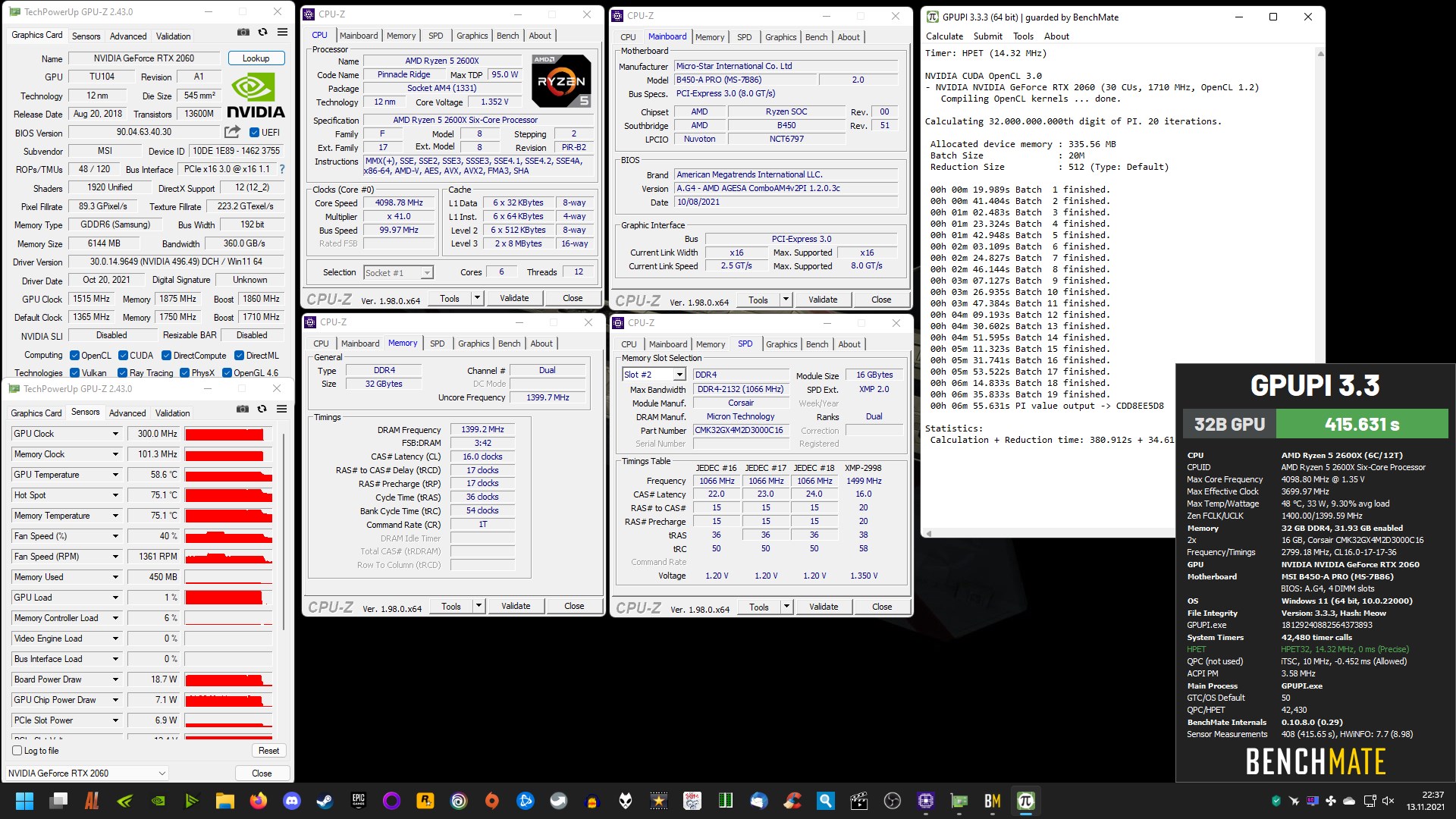Screen dimensions: 1456x819
Task: Open Task View on the taskbar
Action: point(58,801)
